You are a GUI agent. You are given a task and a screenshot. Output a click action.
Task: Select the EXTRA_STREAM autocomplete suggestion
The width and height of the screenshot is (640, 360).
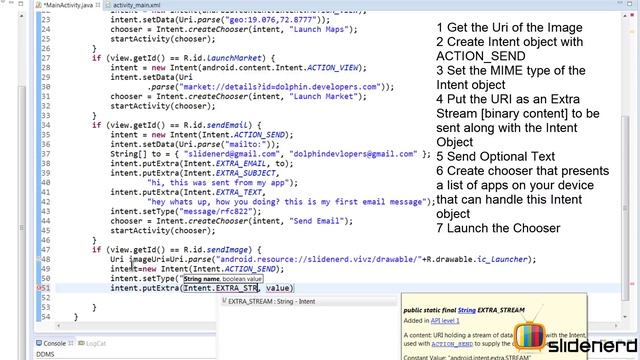point(309,302)
